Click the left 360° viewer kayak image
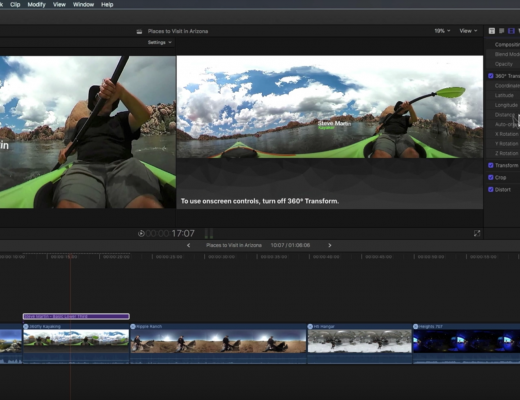Viewport: 520px width, 400px height. pyautogui.click(x=88, y=132)
